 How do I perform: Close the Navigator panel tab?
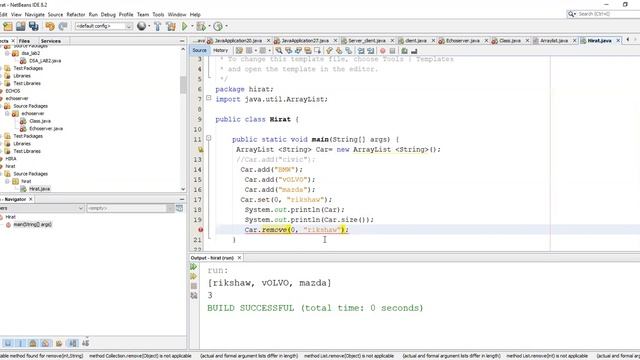(x=31, y=199)
